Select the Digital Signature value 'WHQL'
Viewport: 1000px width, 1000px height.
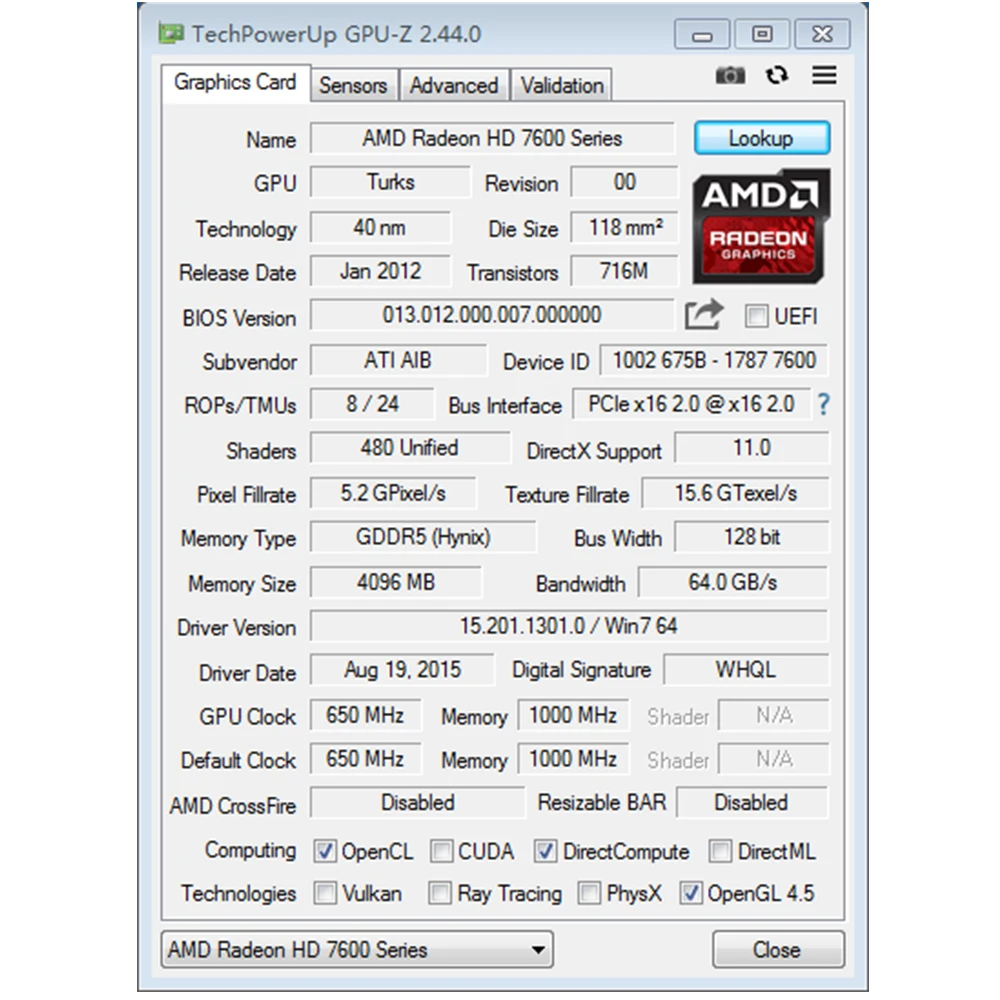point(746,670)
